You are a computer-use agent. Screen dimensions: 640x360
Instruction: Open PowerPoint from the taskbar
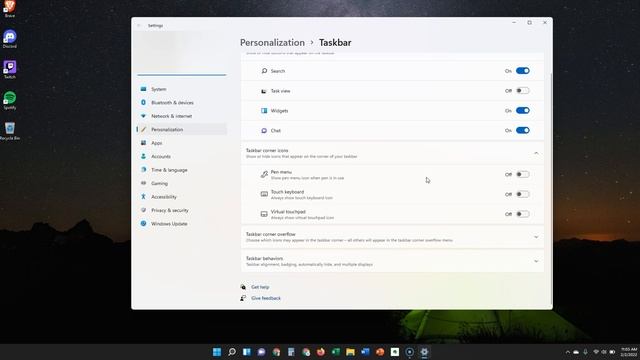pyautogui.click(x=380, y=352)
